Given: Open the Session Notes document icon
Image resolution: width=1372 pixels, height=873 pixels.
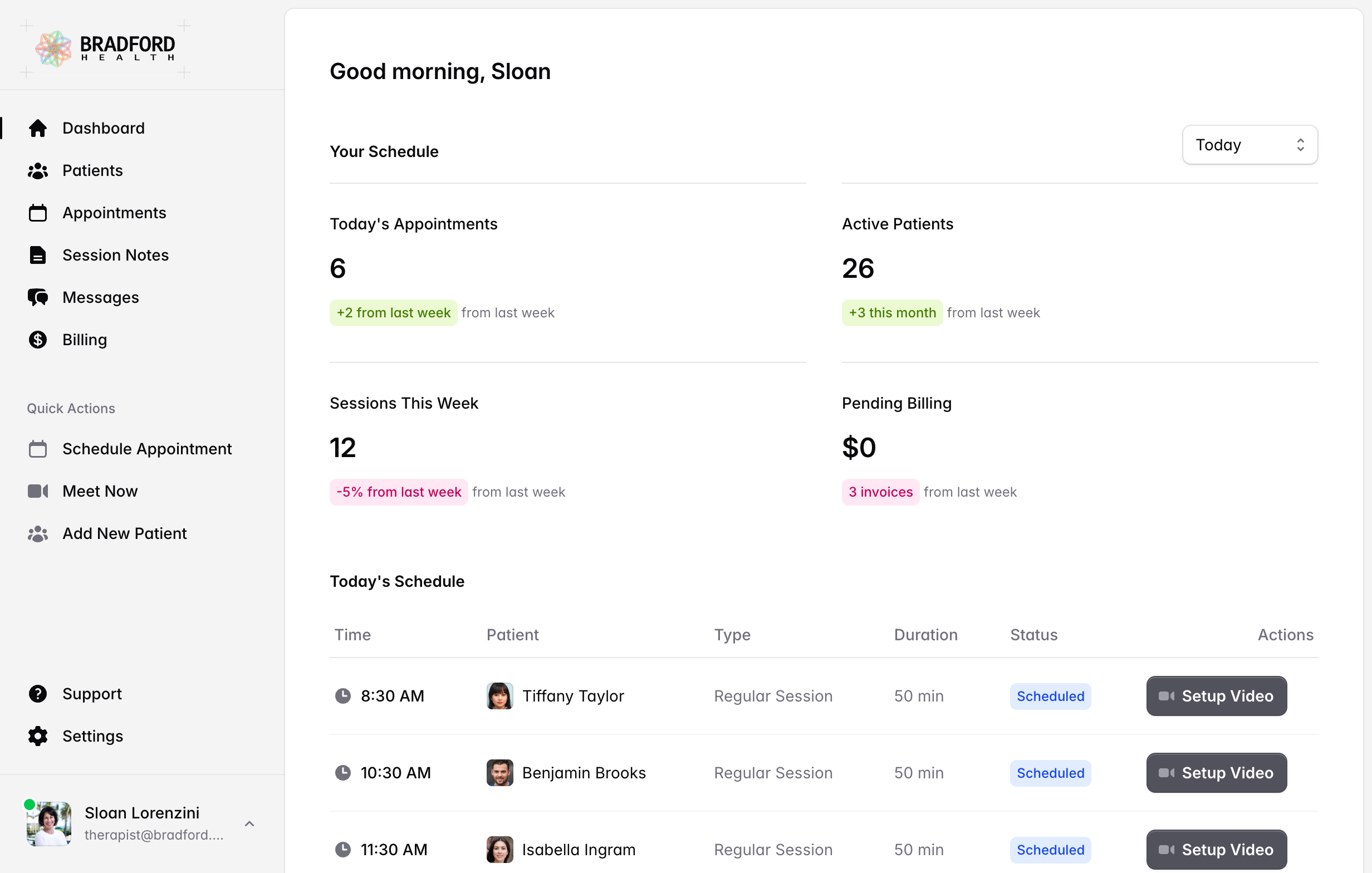Looking at the screenshot, I should 38,255.
